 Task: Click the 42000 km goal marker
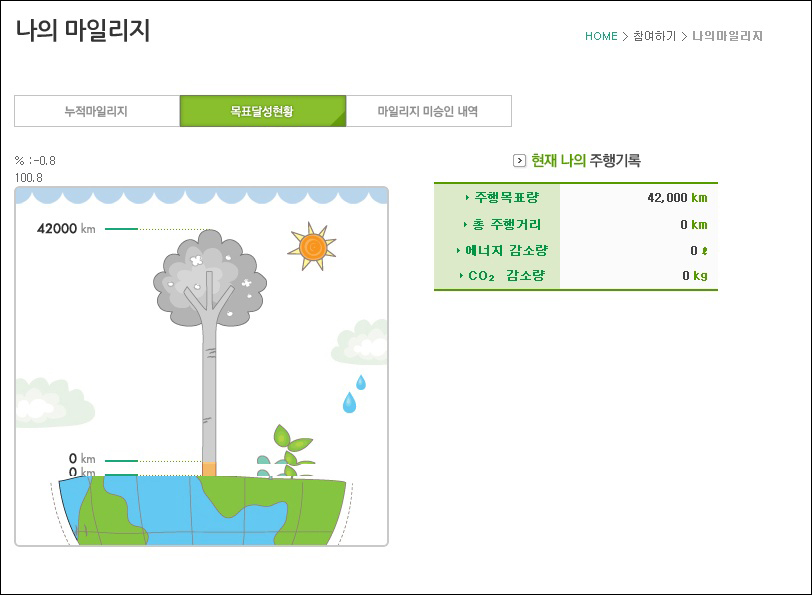pyautogui.click(x=66, y=228)
